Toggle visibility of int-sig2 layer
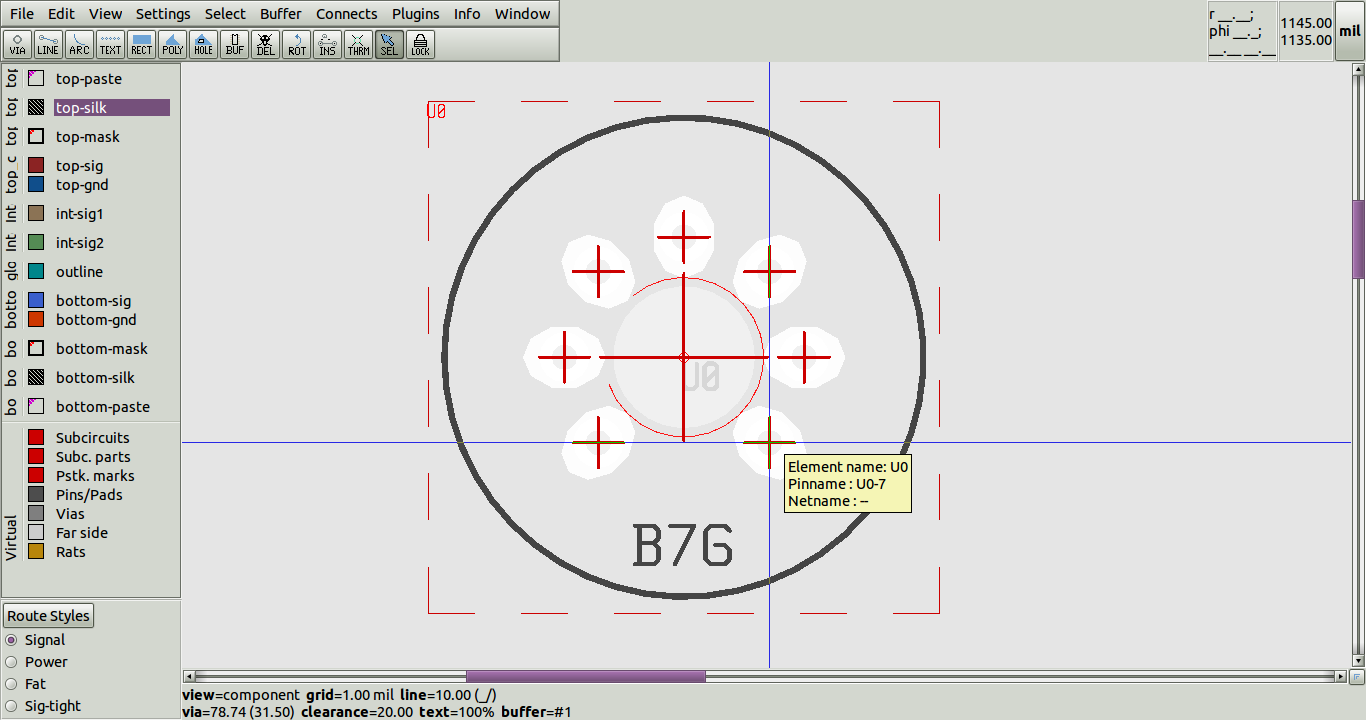The width and height of the screenshot is (1366, 720). [x=36, y=243]
